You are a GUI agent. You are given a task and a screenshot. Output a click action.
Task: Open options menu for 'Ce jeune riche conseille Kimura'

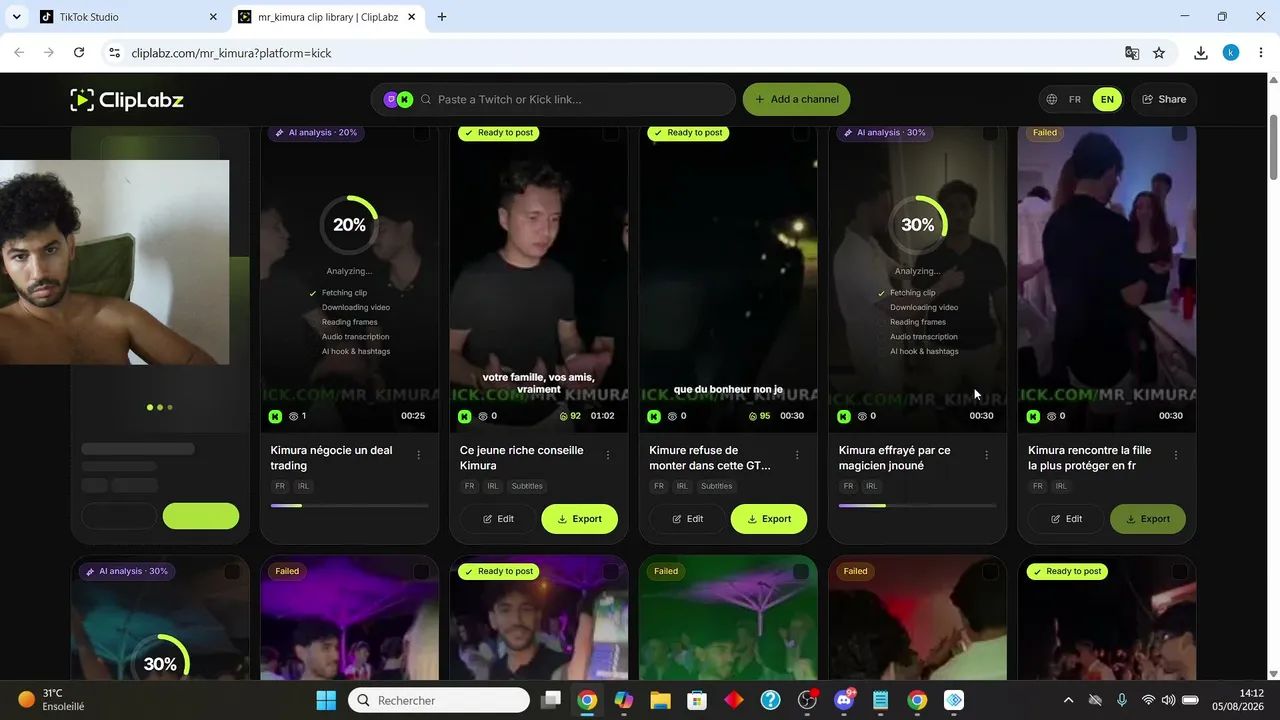tap(608, 455)
